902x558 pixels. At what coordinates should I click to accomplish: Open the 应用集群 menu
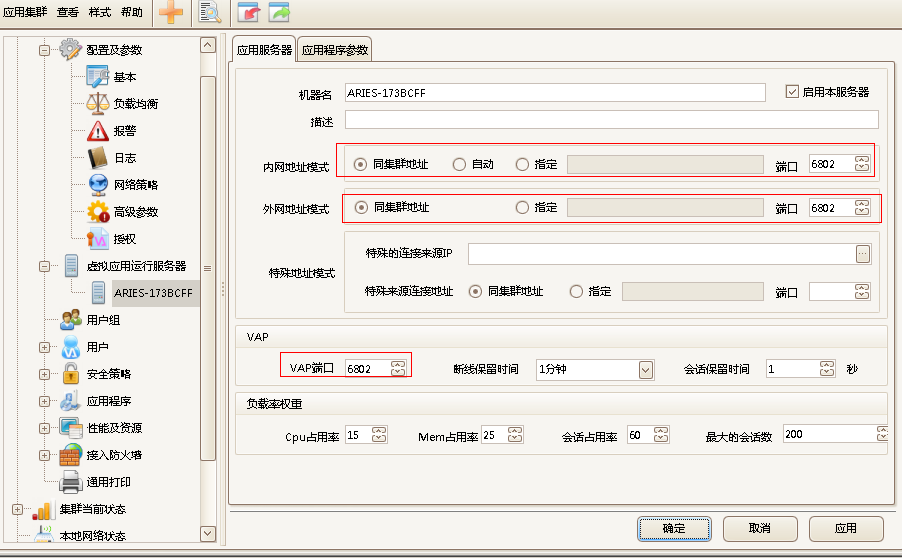pyautogui.click(x=25, y=12)
